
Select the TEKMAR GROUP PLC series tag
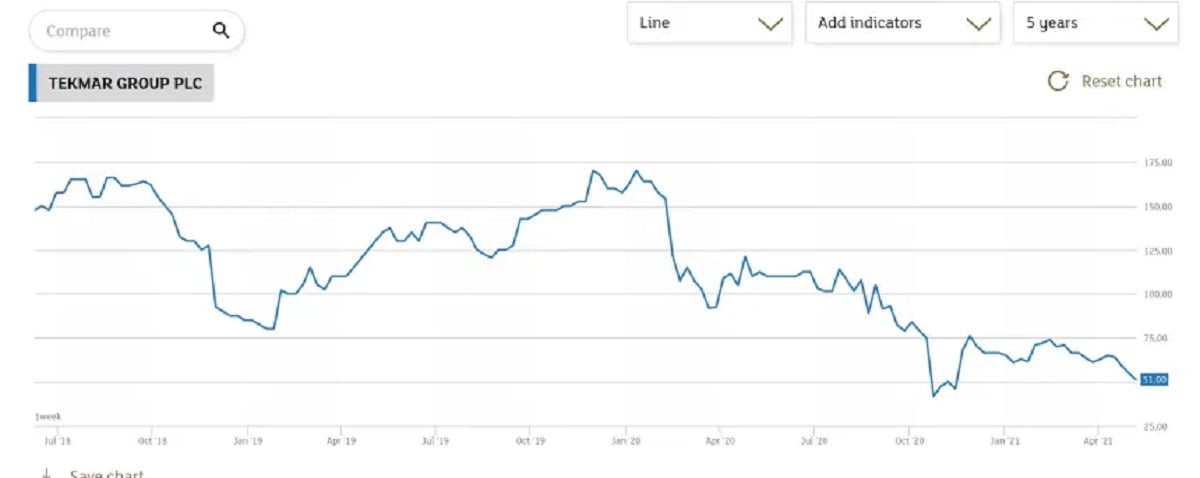(125, 84)
